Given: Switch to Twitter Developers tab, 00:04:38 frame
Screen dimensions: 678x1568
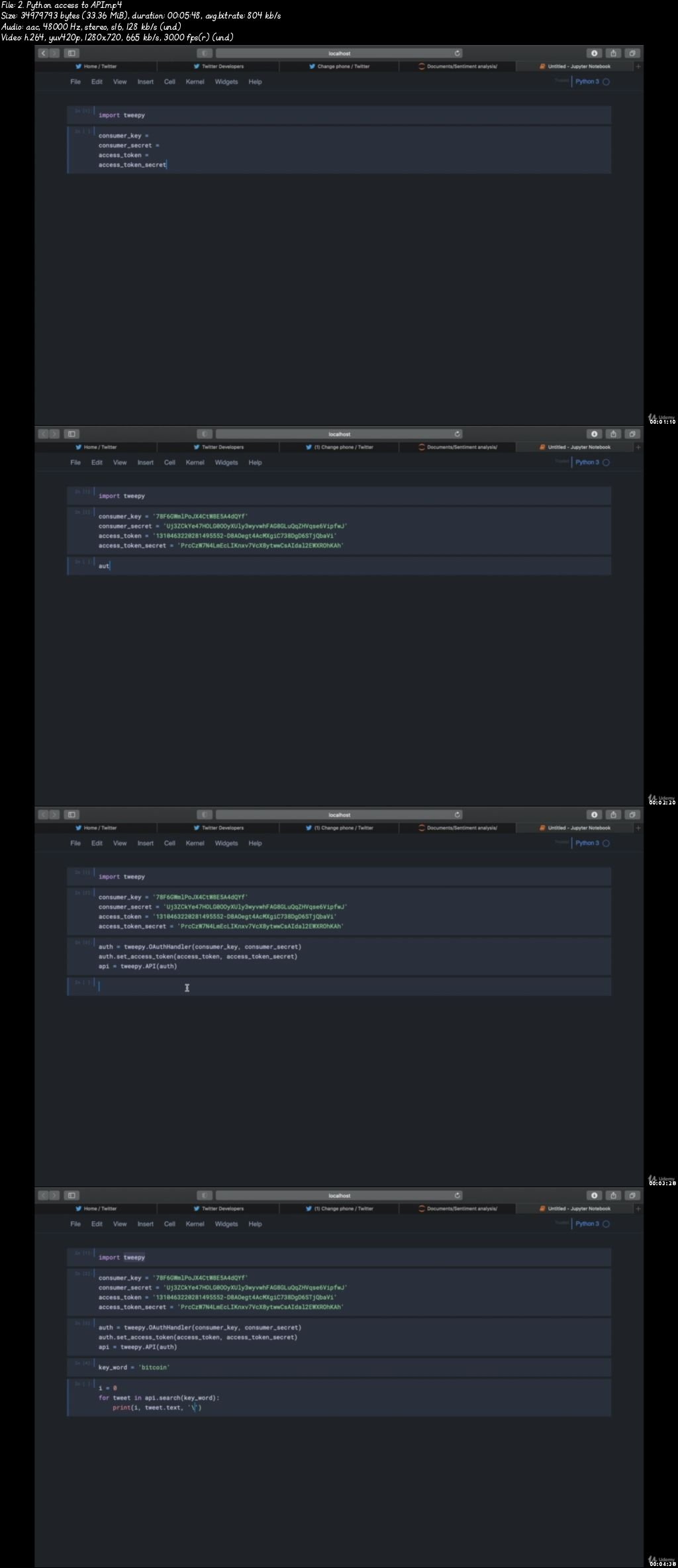Looking at the screenshot, I should coord(218,1208).
